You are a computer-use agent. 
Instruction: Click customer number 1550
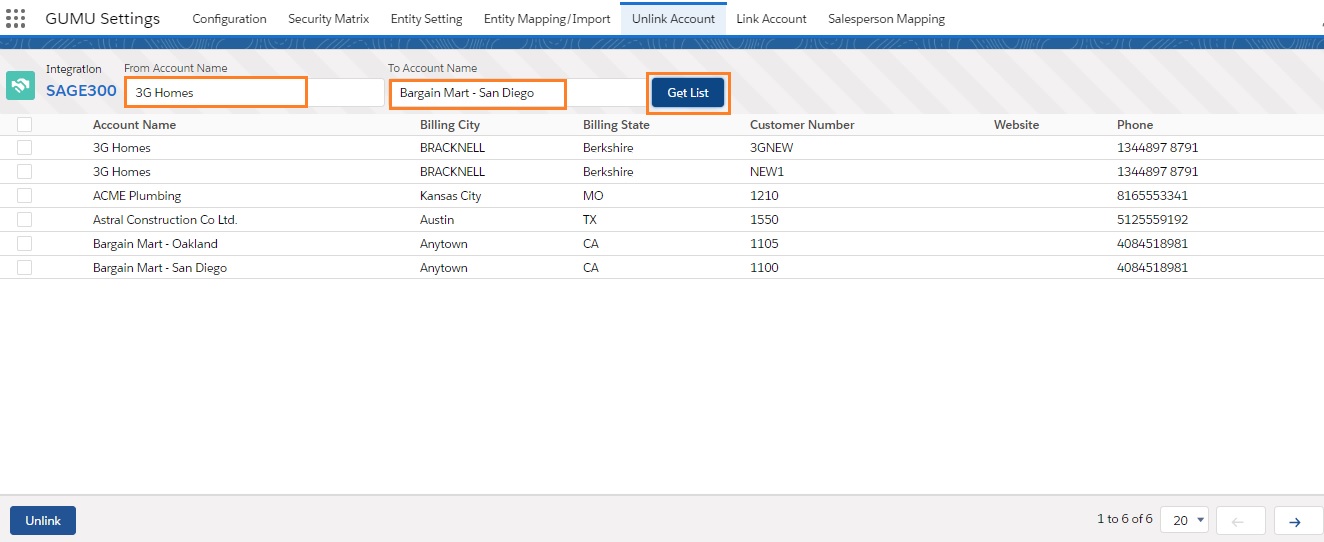764,220
